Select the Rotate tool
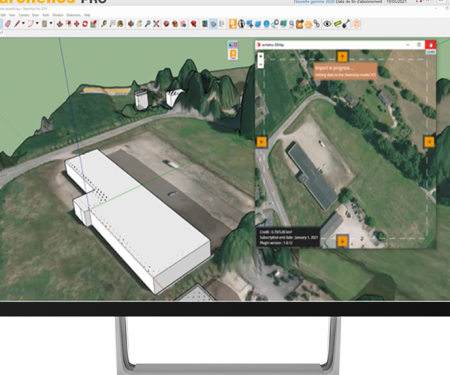This screenshot has width=450, height=375. pyautogui.click(x=85, y=24)
